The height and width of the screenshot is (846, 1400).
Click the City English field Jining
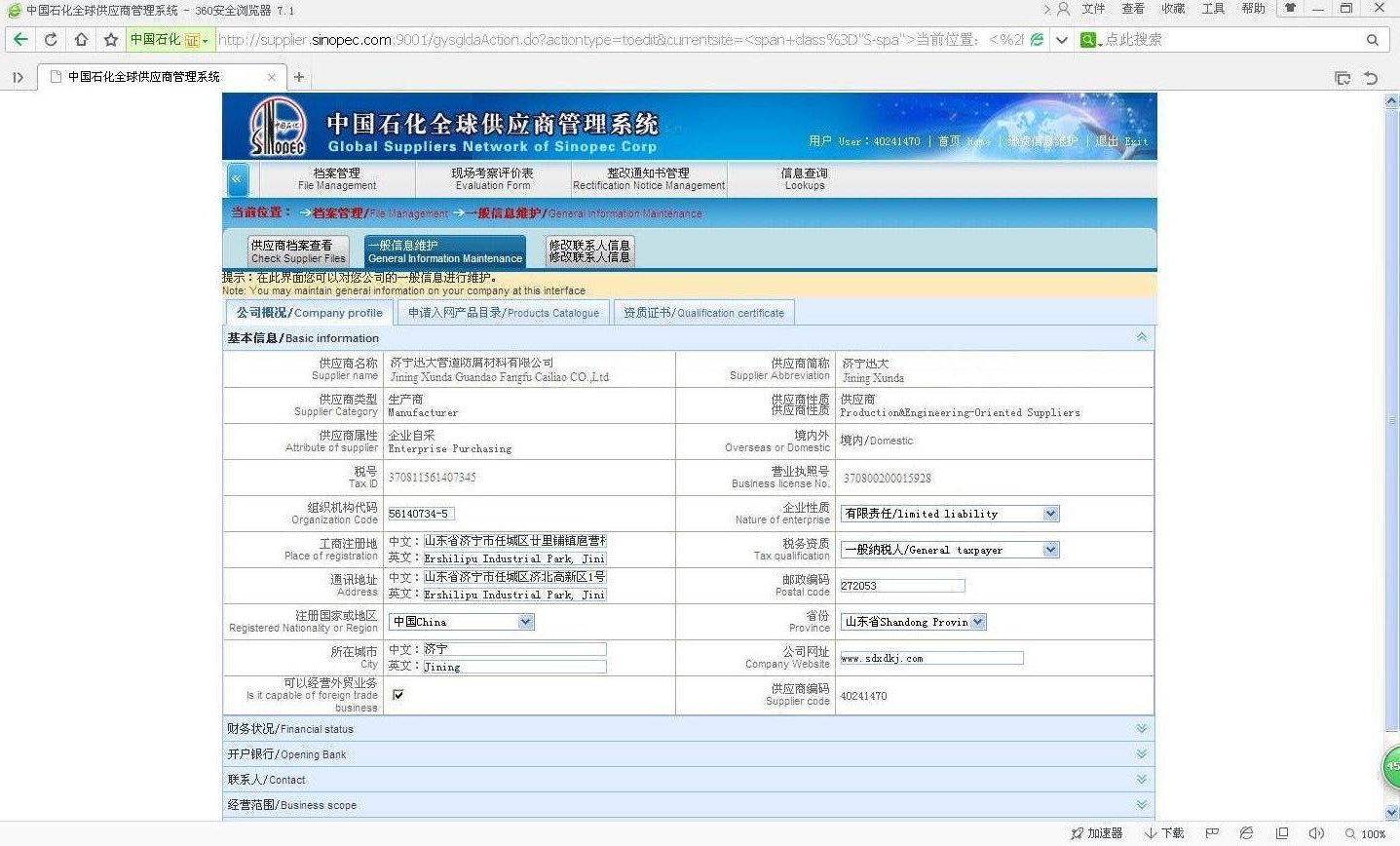(x=514, y=667)
